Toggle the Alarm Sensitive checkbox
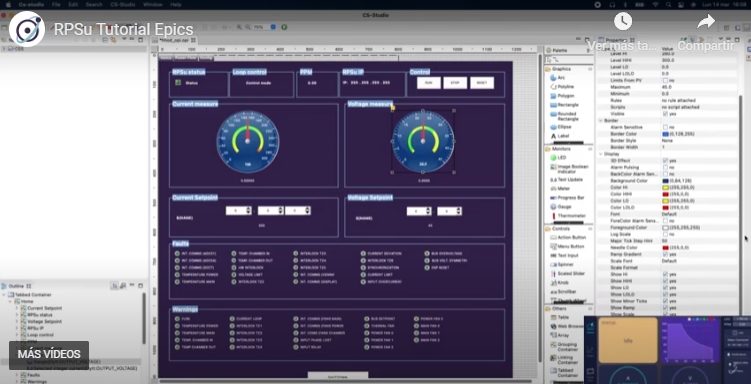 [x=665, y=127]
